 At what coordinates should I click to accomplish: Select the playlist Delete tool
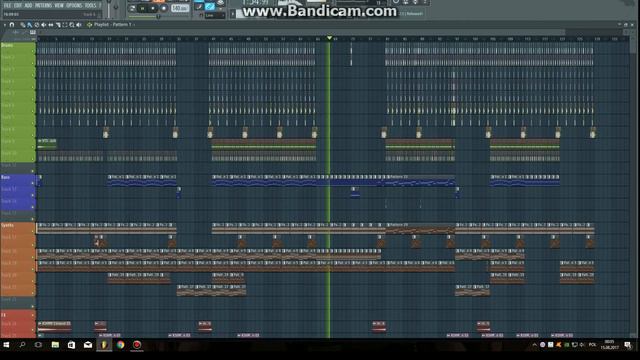point(37,25)
